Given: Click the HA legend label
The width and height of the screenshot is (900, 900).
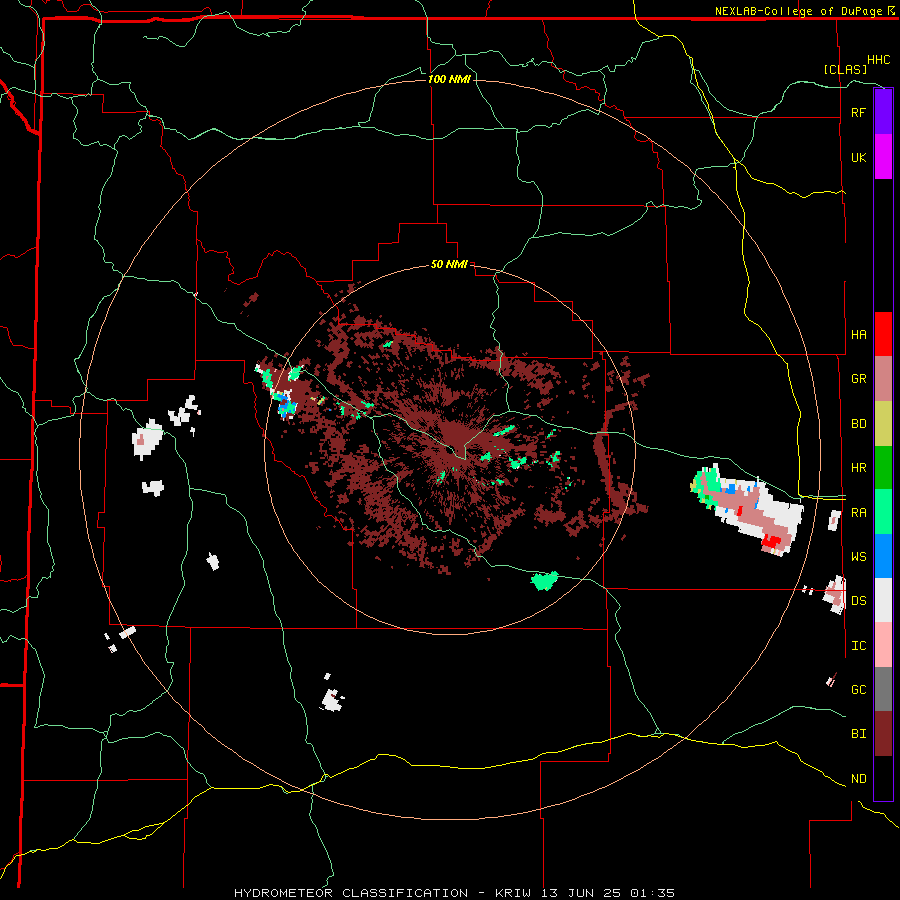Looking at the screenshot, I should (858, 334).
